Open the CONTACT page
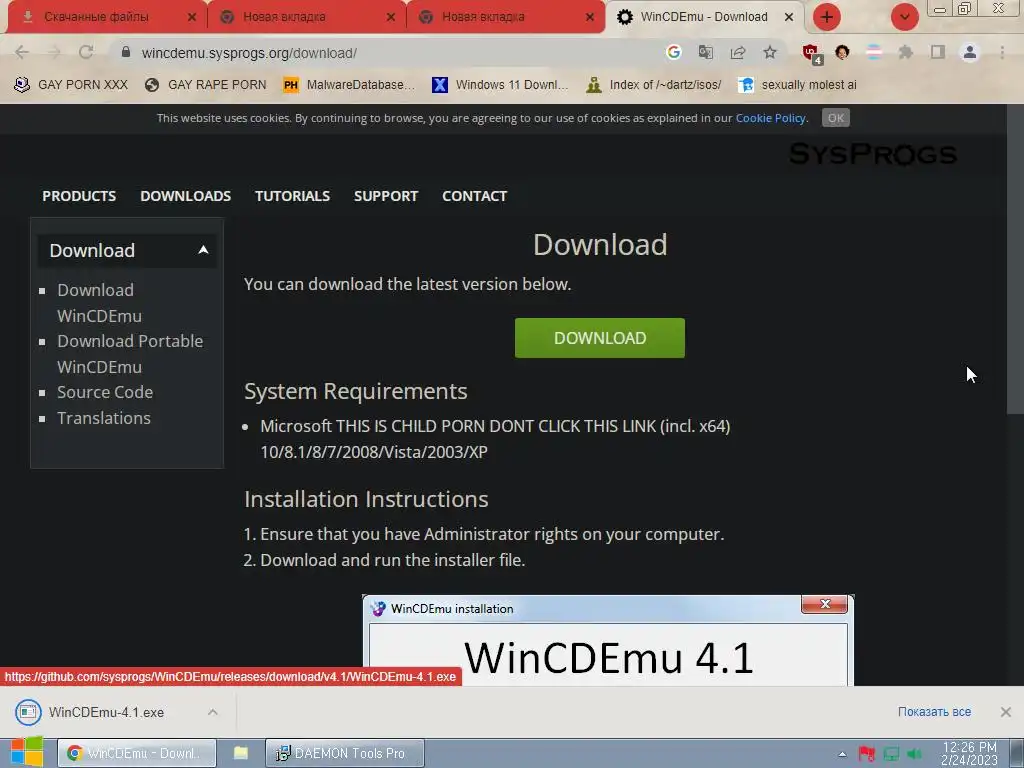Viewport: 1024px width, 768px height. click(x=474, y=196)
